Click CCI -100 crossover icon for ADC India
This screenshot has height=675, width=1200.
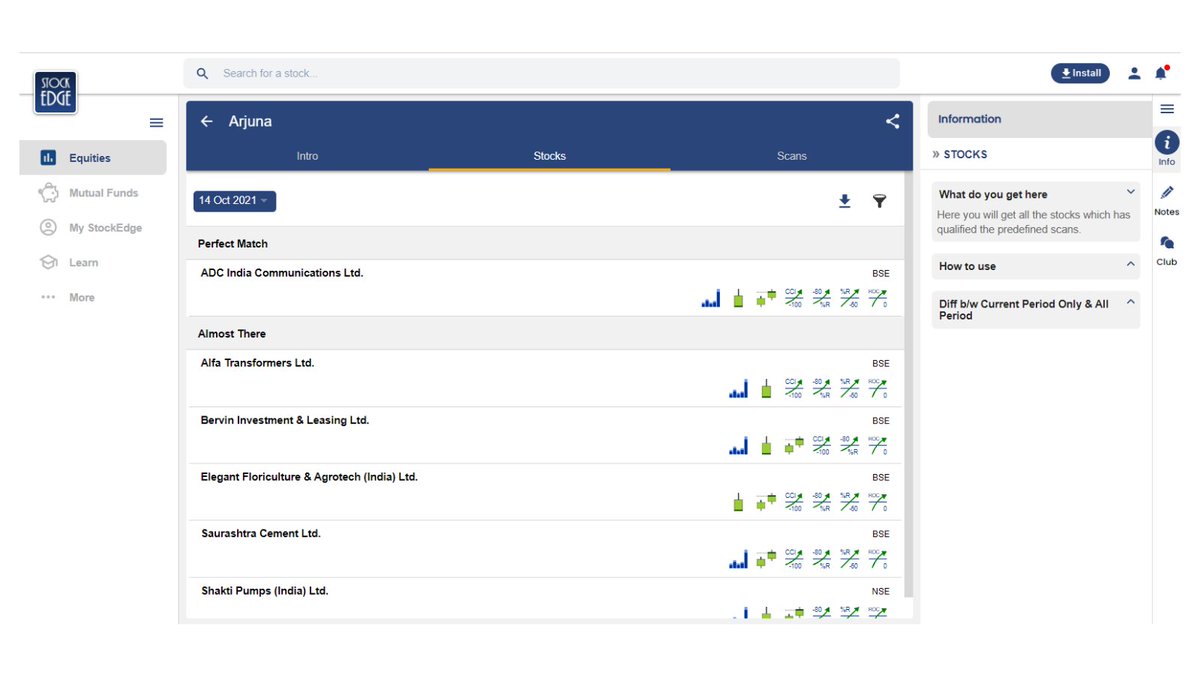793,298
